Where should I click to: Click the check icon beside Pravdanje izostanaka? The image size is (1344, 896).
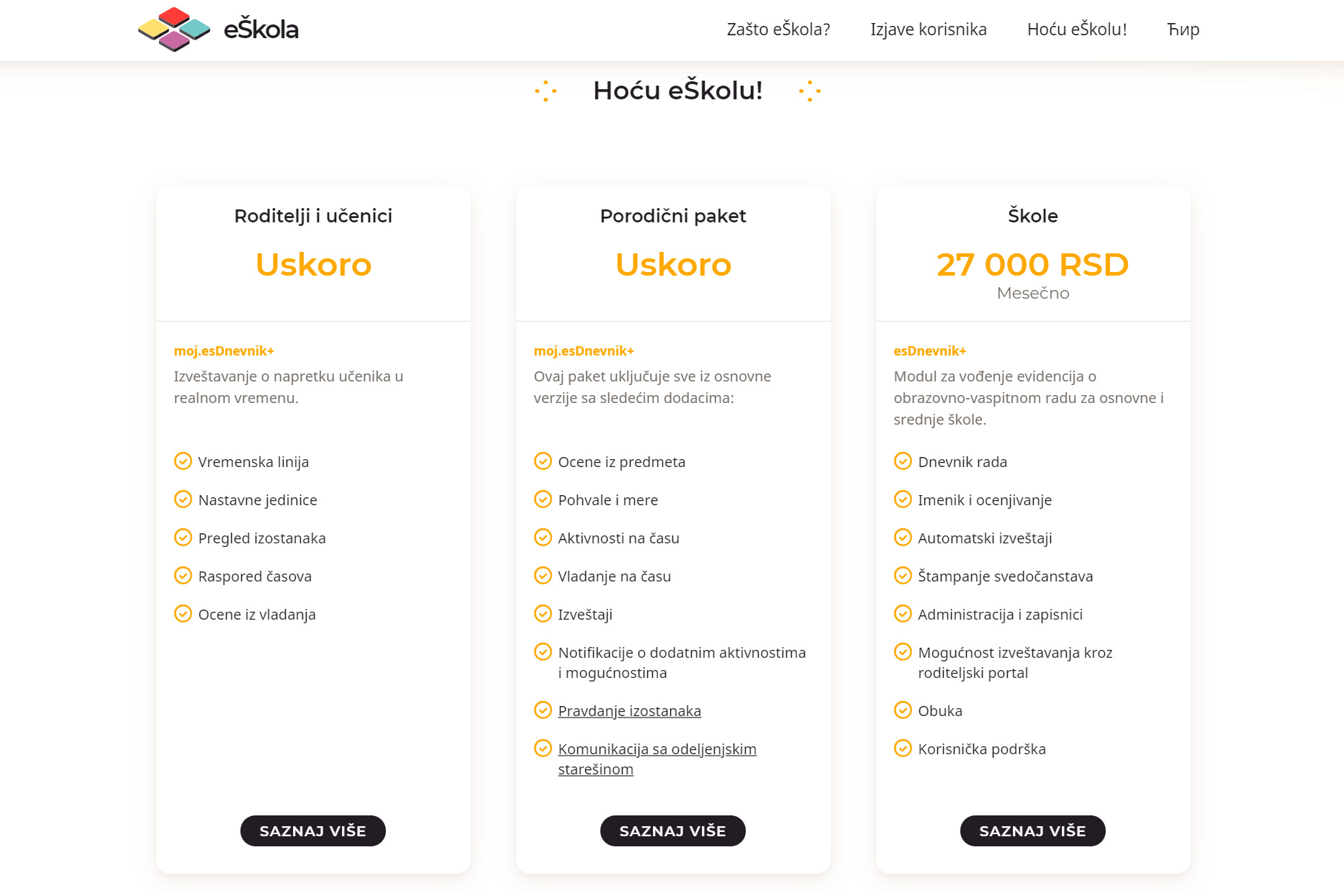tap(543, 710)
